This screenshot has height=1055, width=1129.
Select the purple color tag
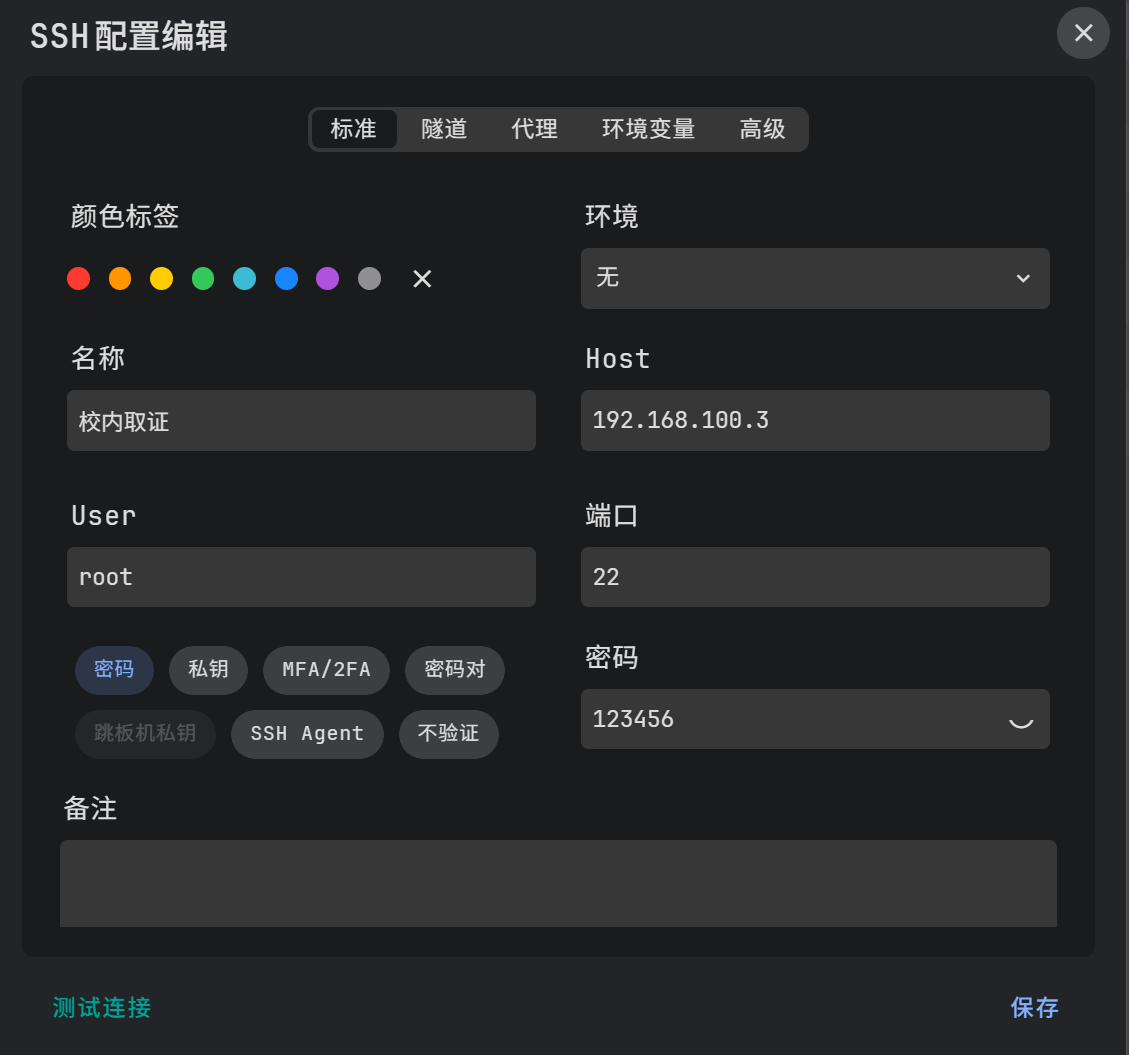click(328, 279)
